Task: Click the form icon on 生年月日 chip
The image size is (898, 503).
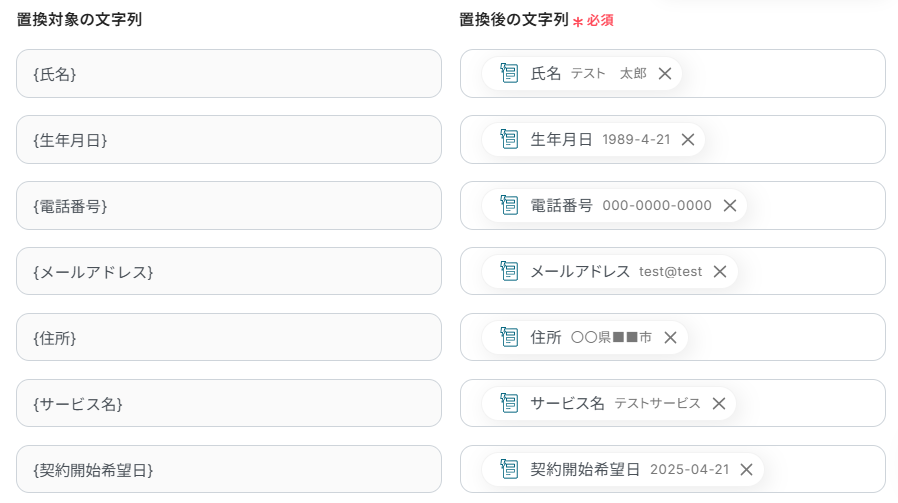Action: (x=509, y=139)
